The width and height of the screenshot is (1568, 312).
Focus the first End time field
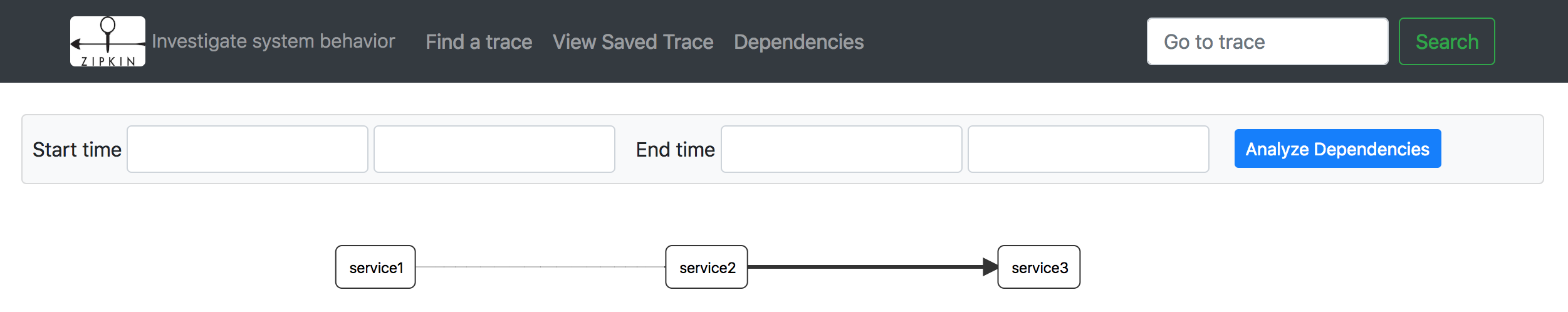click(841, 149)
